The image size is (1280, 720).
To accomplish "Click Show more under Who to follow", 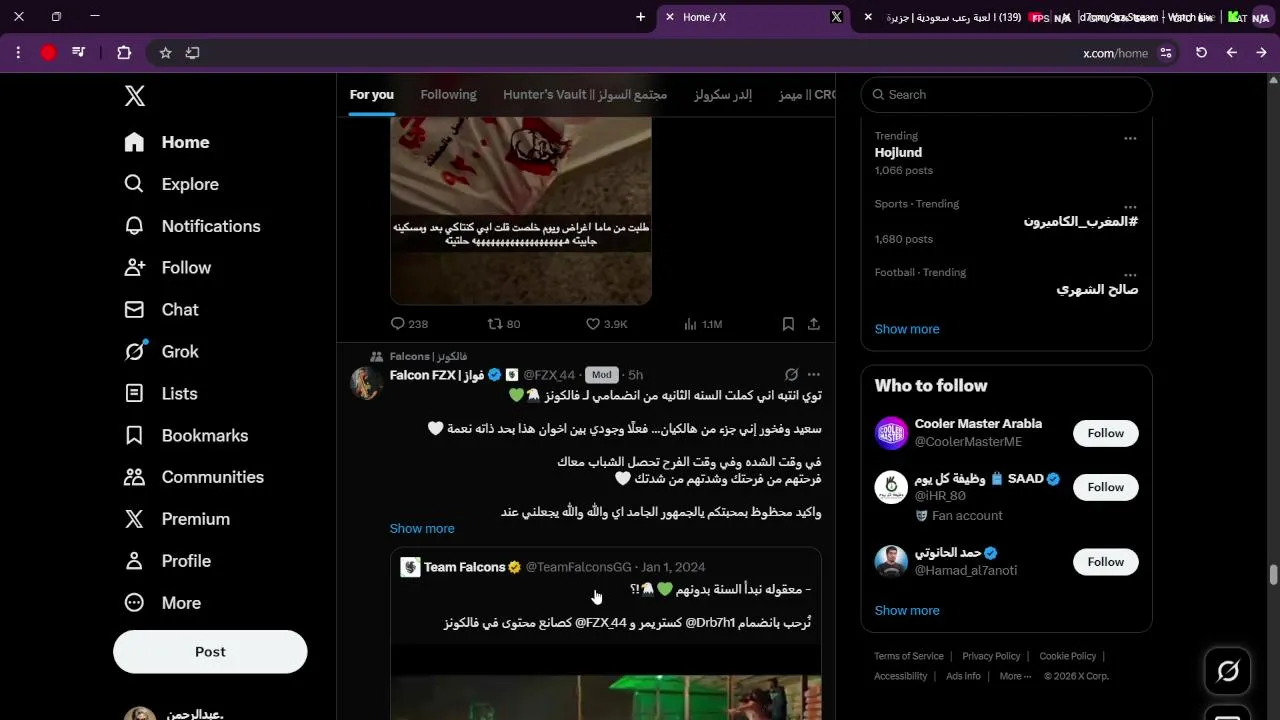I will (x=907, y=610).
